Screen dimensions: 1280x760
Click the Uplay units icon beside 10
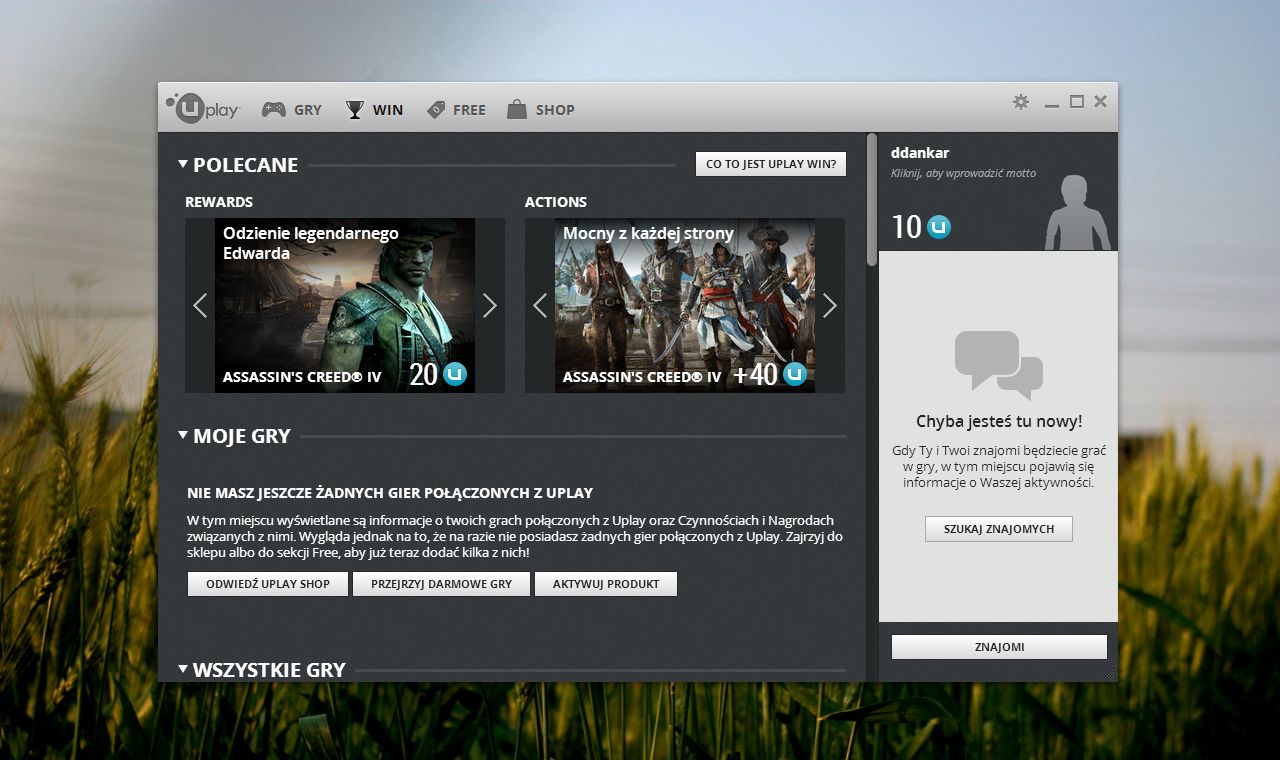939,227
